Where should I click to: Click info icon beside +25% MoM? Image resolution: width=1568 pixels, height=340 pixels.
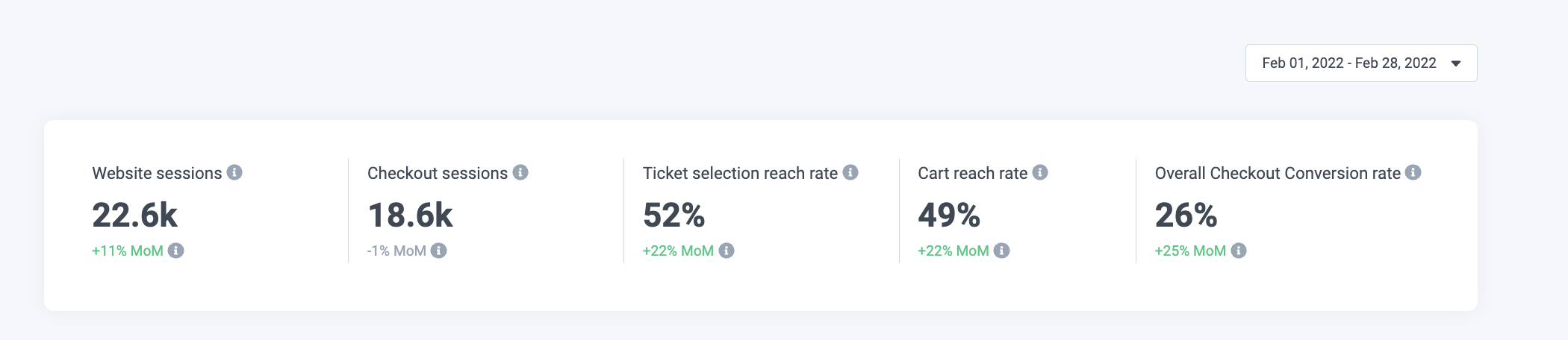[1239, 251]
